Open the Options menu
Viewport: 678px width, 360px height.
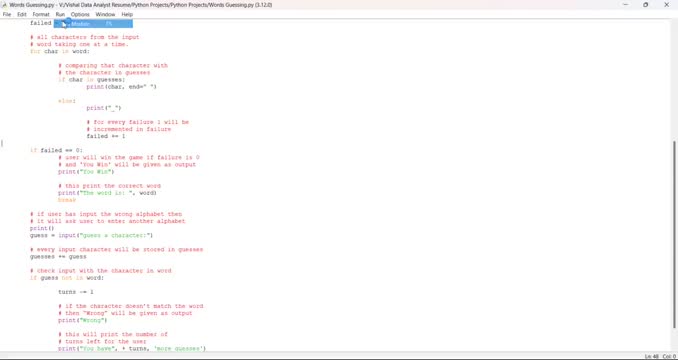[x=80, y=14]
